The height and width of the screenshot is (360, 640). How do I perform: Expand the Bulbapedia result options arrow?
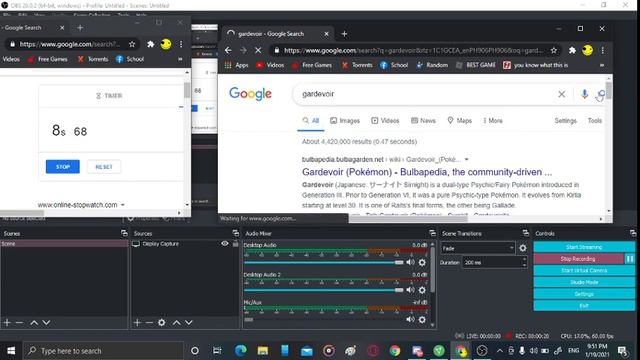[x=467, y=159]
